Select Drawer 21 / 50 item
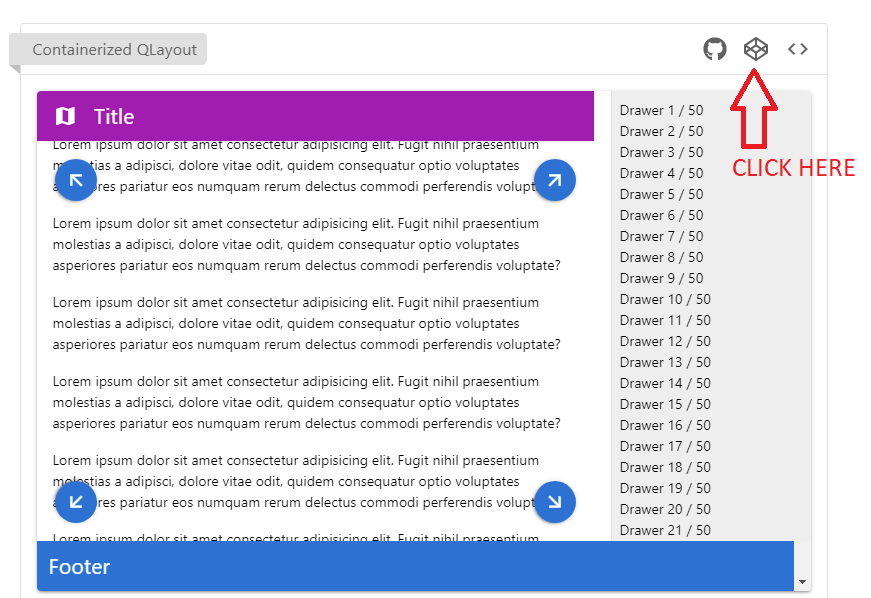871x598 pixels. [665, 530]
